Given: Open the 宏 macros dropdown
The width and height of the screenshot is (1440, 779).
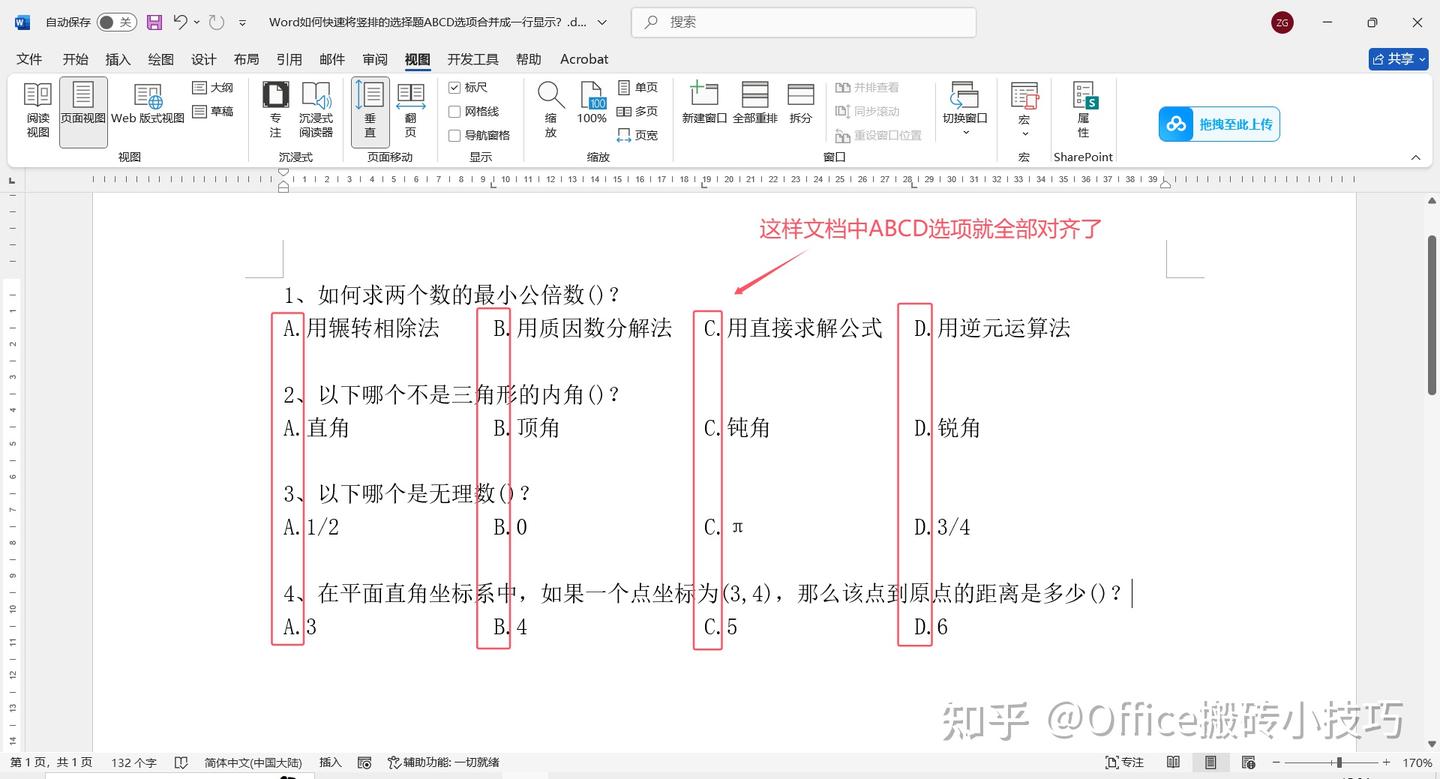Looking at the screenshot, I should tap(1023, 110).
